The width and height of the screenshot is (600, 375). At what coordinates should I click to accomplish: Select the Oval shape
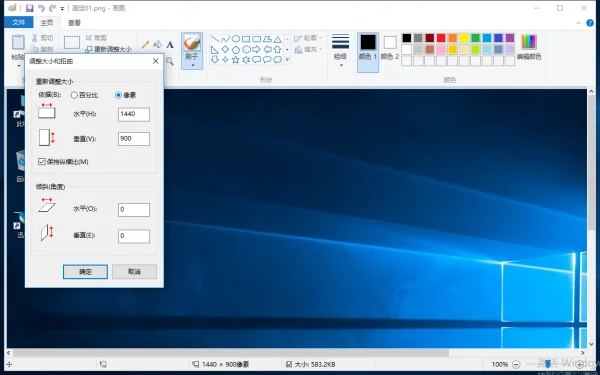pyautogui.click(x=236, y=39)
